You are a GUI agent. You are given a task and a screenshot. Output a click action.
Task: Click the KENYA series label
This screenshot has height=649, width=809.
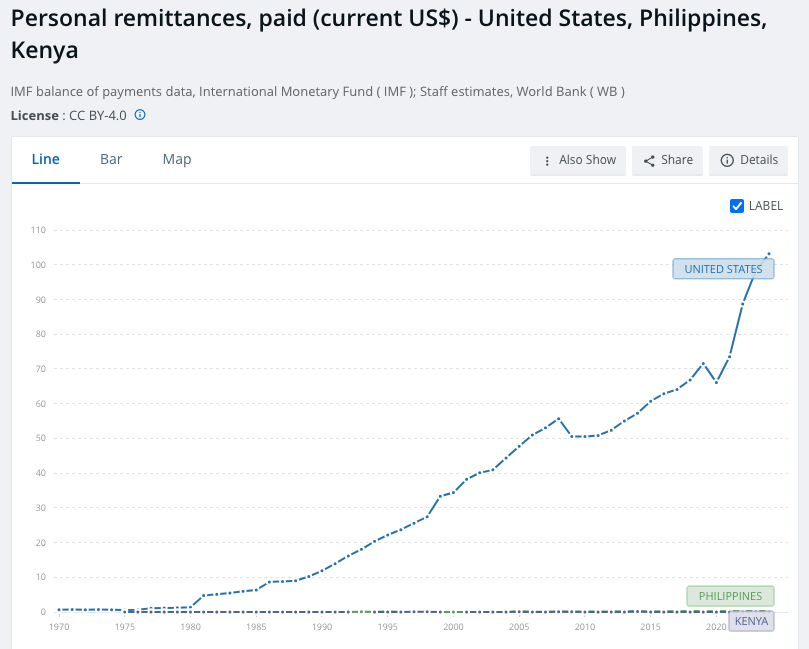pyautogui.click(x=751, y=621)
